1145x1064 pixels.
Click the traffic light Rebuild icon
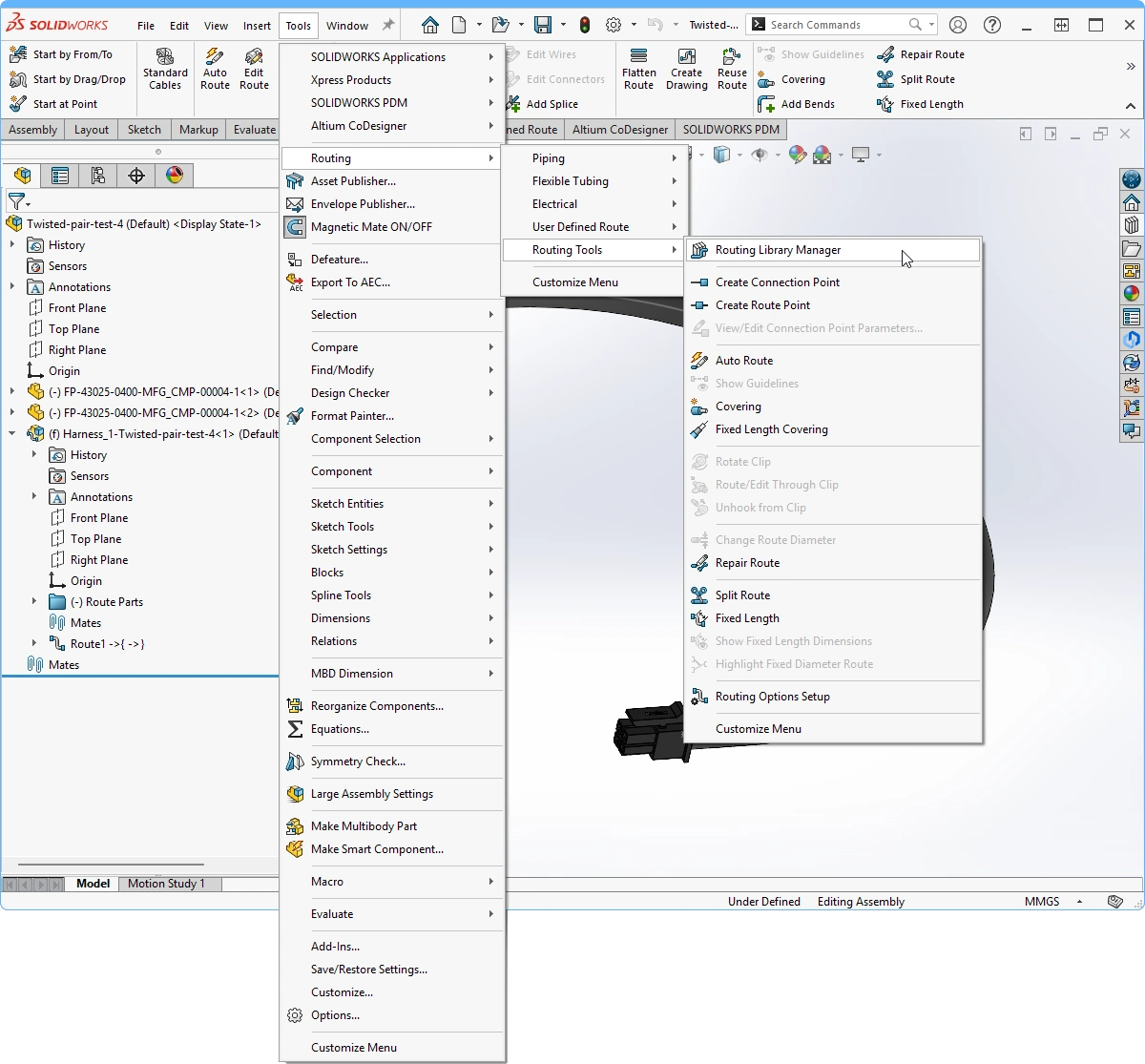585,25
